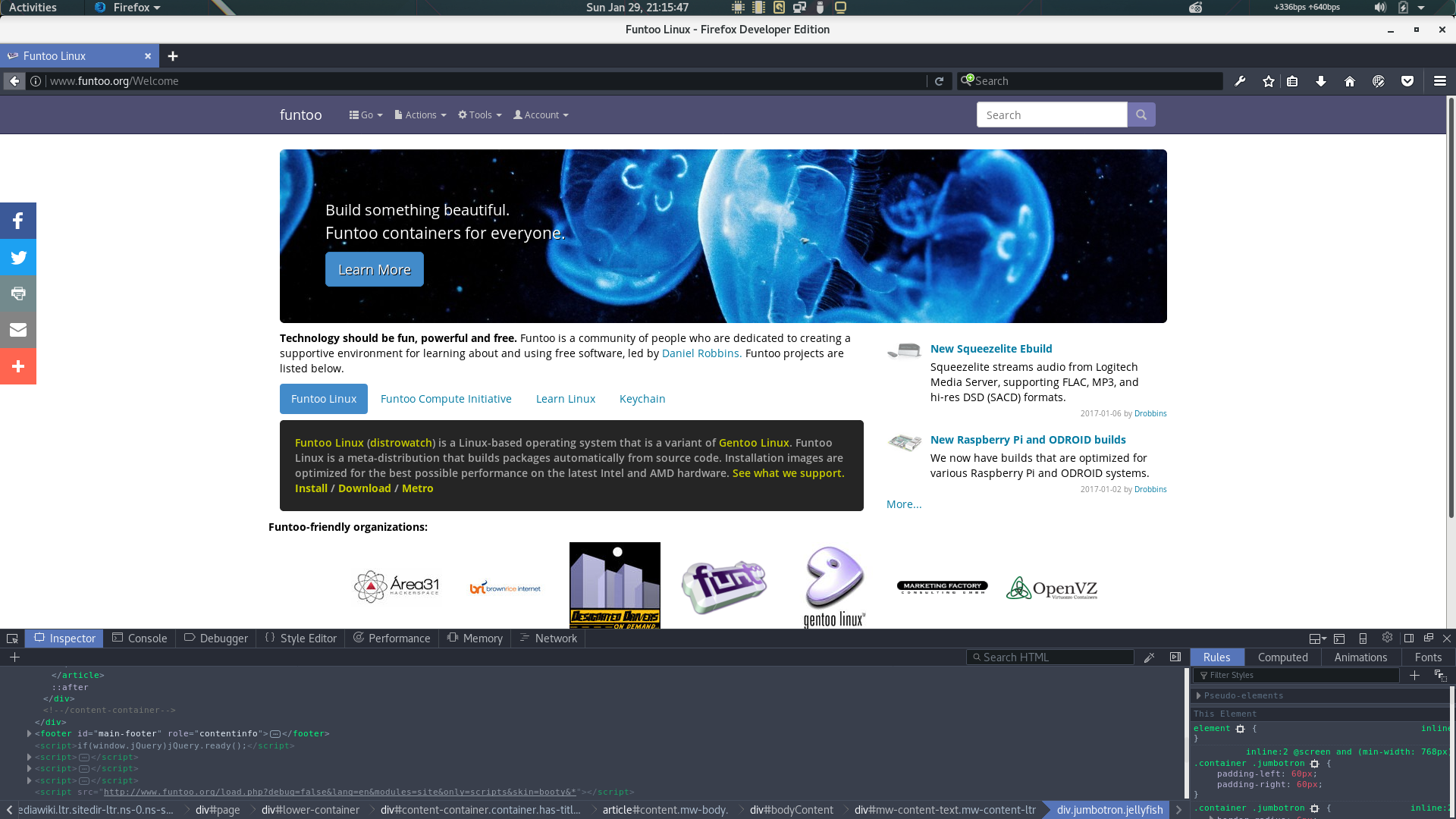The height and width of the screenshot is (819, 1456).
Task: Open the Firefox application menu in top bar
Action: point(127,8)
